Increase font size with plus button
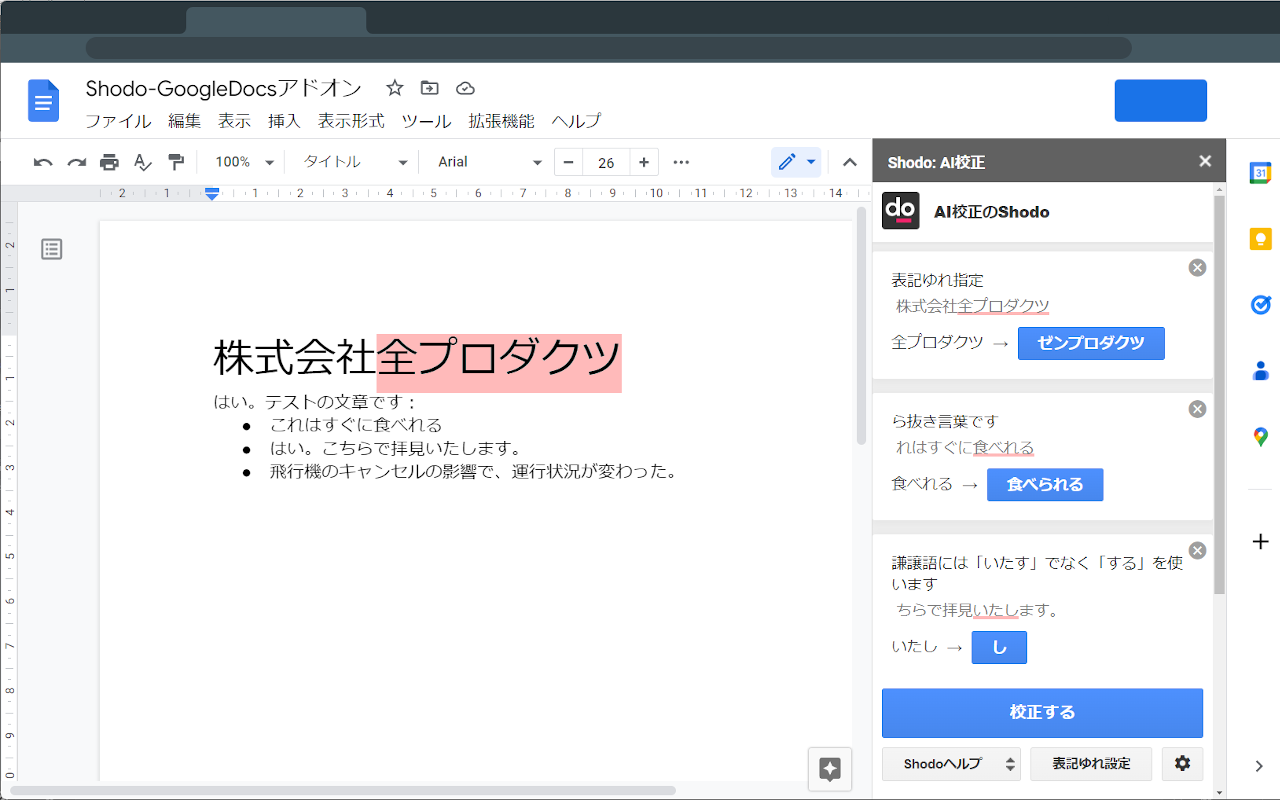 click(x=644, y=162)
